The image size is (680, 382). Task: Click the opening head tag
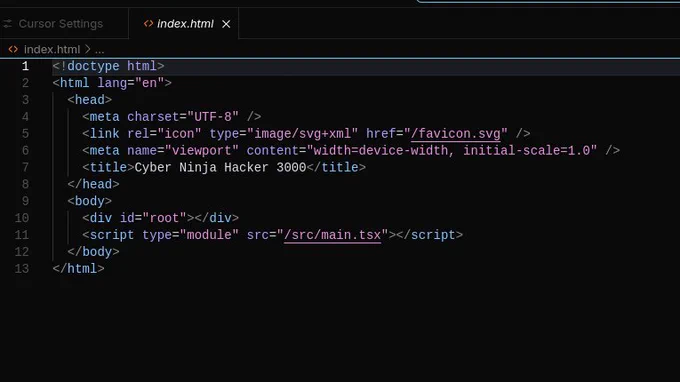coord(89,100)
